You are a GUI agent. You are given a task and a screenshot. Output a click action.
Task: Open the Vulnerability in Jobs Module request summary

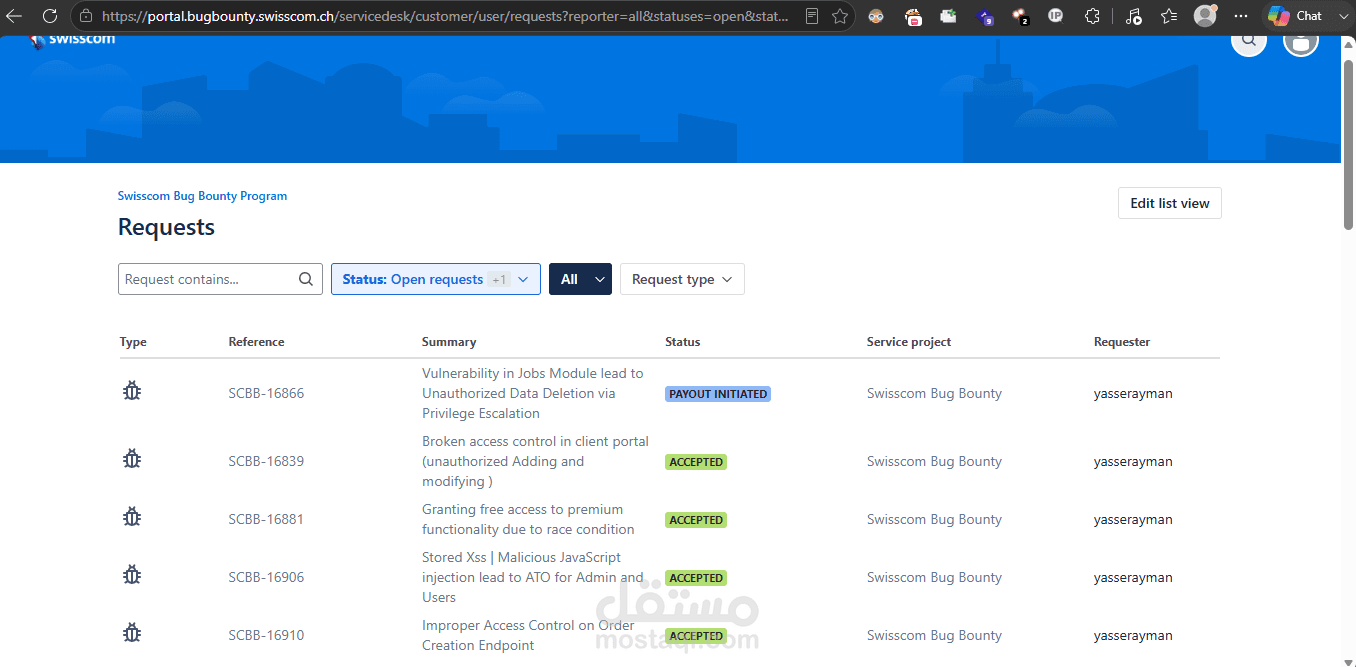(533, 393)
